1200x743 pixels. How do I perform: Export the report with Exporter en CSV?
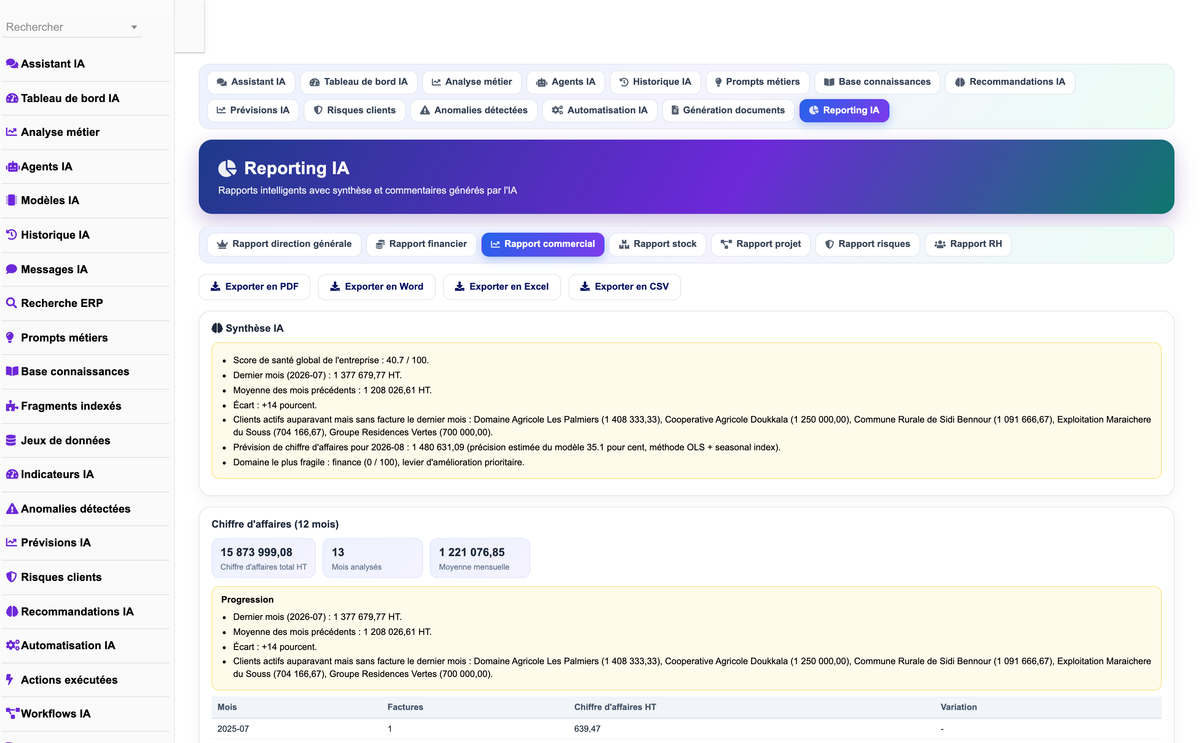pyautogui.click(x=625, y=286)
